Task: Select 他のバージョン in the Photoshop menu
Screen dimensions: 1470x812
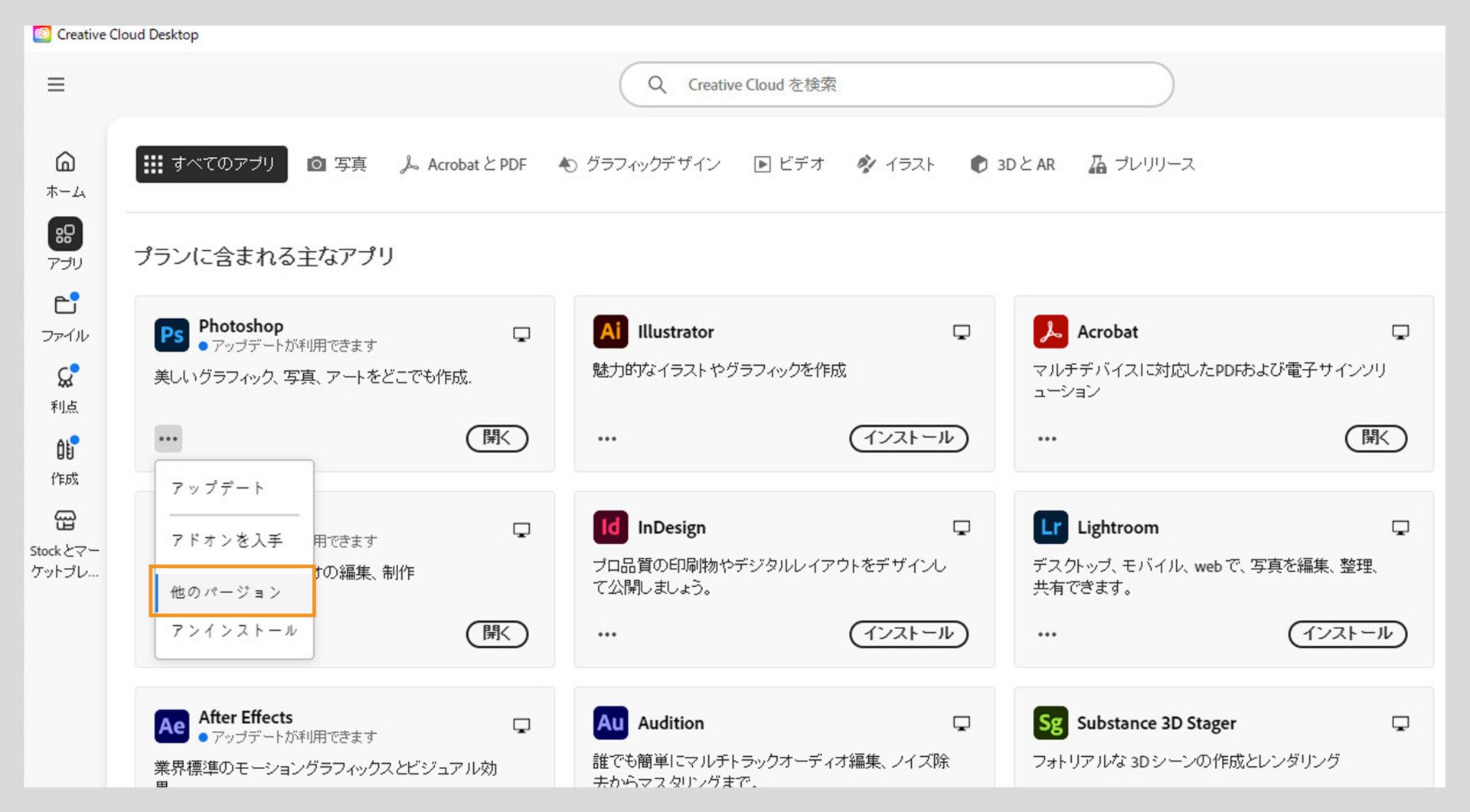Action: coord(234,592)
